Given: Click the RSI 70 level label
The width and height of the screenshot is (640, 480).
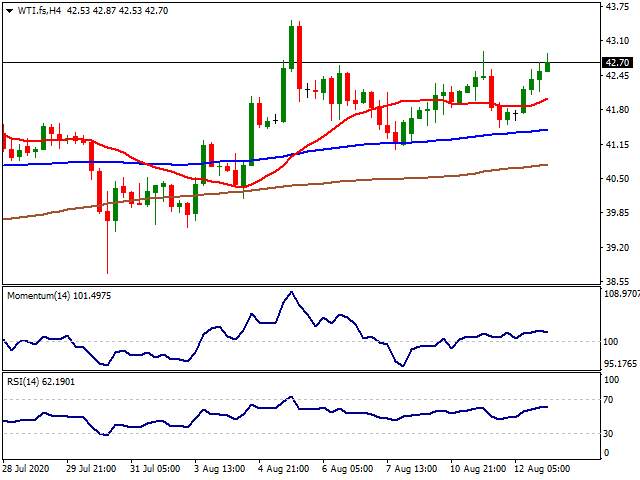Looking at the screenshot, I should tap(609, 400).
